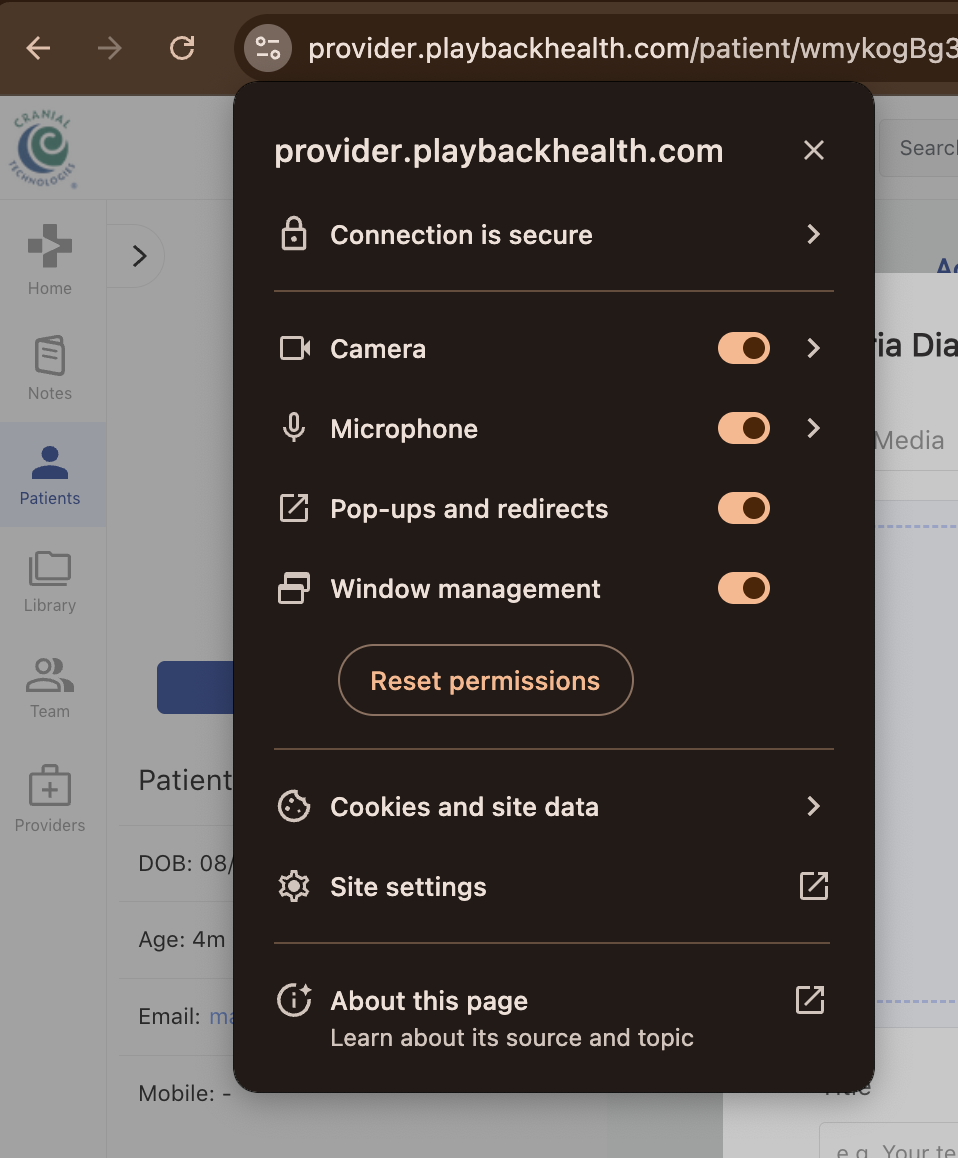Close the site info popup

pyautogui.click(x=813, y=150)
